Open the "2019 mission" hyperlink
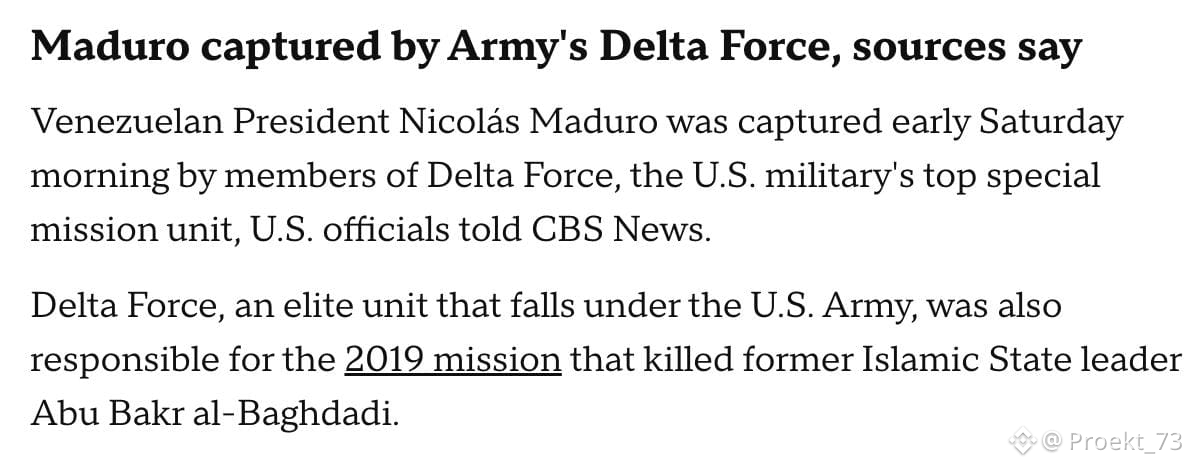 [x=452, y=359]
